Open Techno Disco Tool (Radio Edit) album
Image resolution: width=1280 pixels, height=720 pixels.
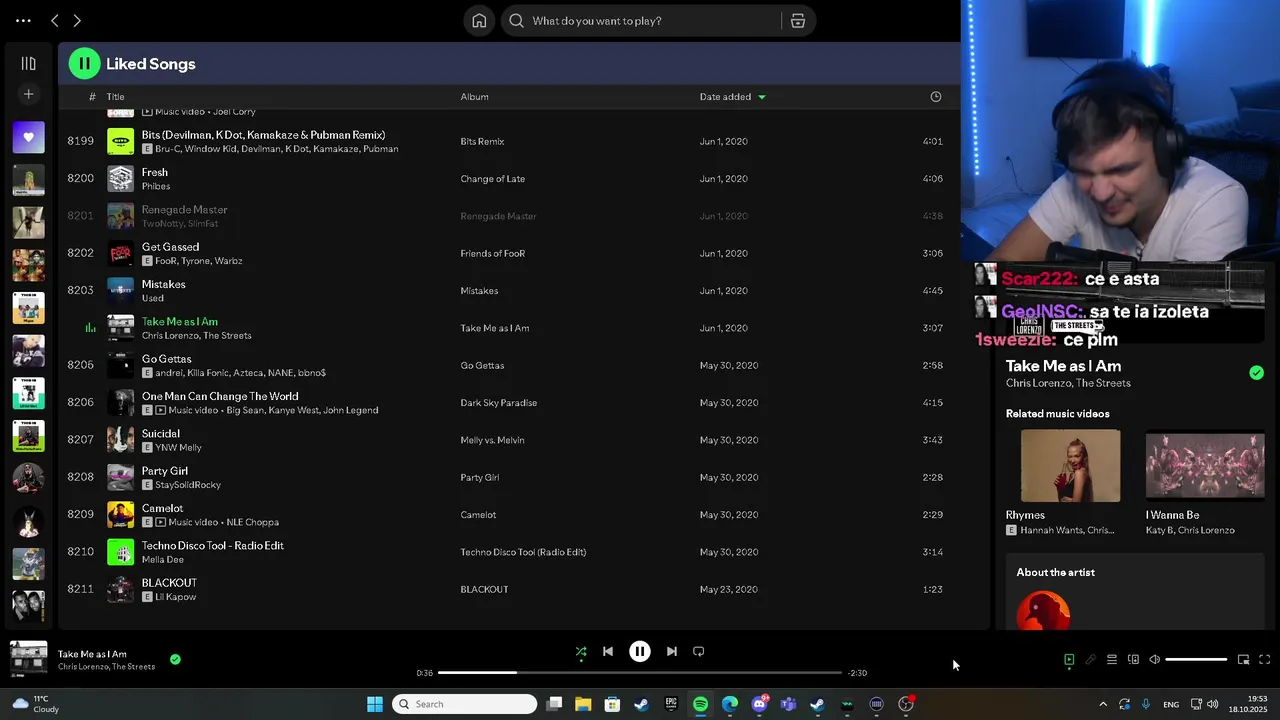[523, 552]
